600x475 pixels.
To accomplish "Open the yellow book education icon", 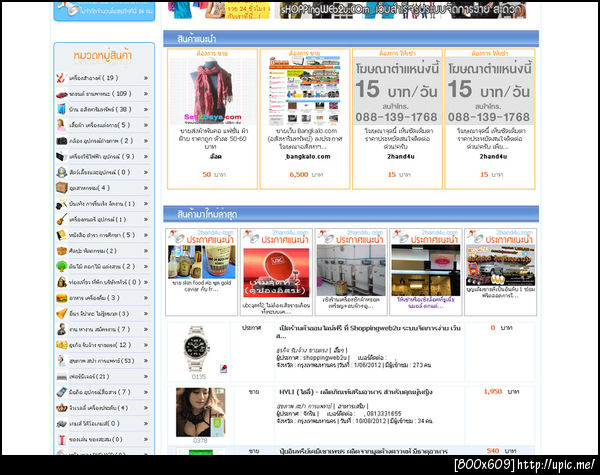I will pos(62,235).
